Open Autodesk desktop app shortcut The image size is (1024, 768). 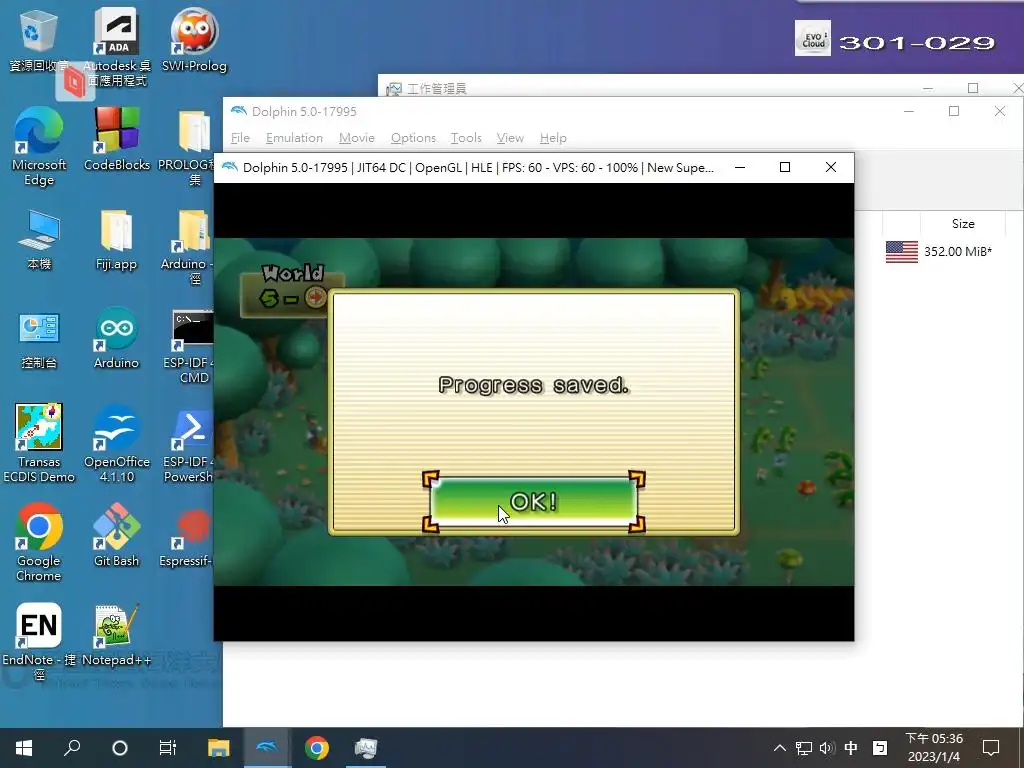[116, 47]
